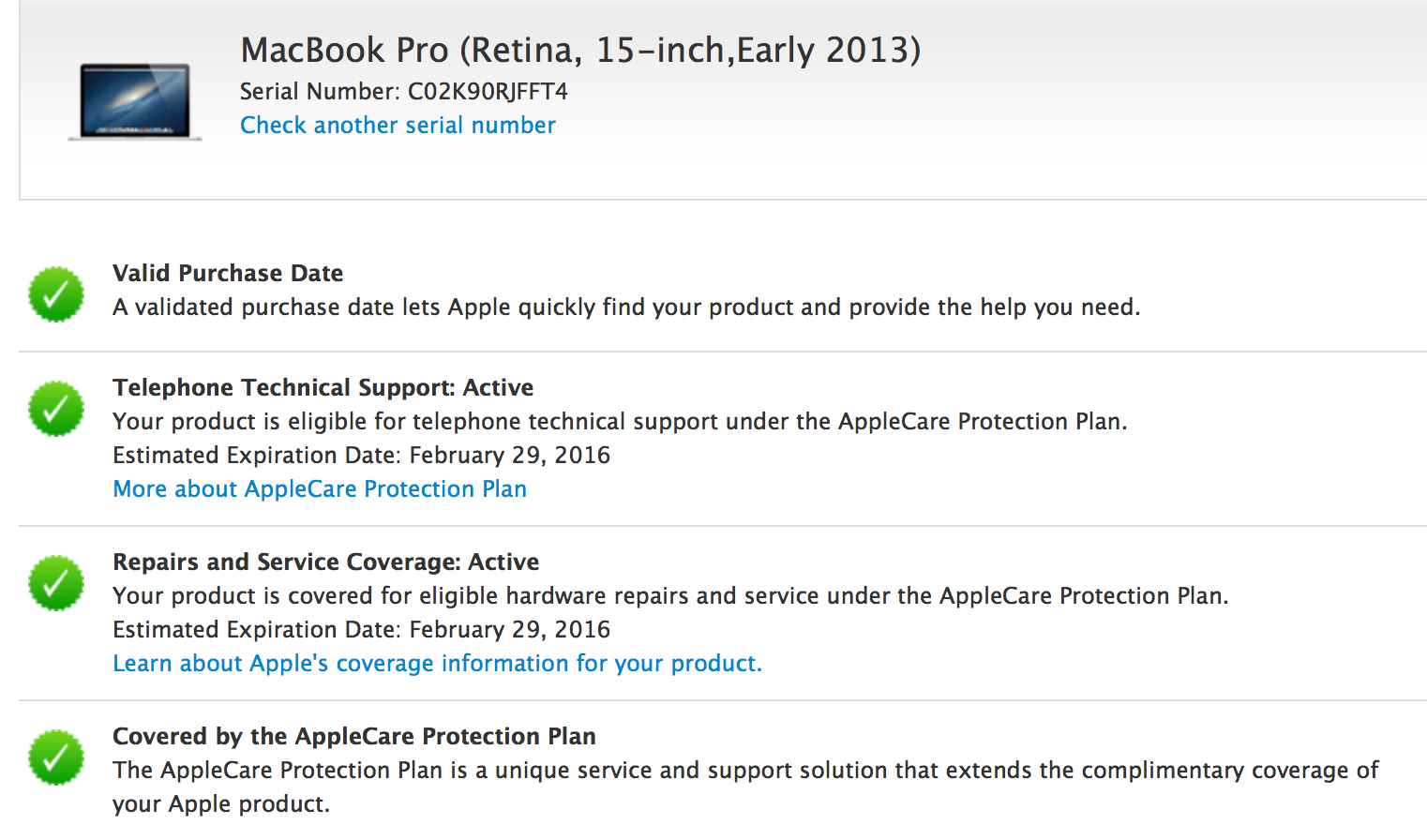Click the unique service and support solution paragraph
Image resolution: width=1427 pixels, height=840 pixels.
[745, 787]
